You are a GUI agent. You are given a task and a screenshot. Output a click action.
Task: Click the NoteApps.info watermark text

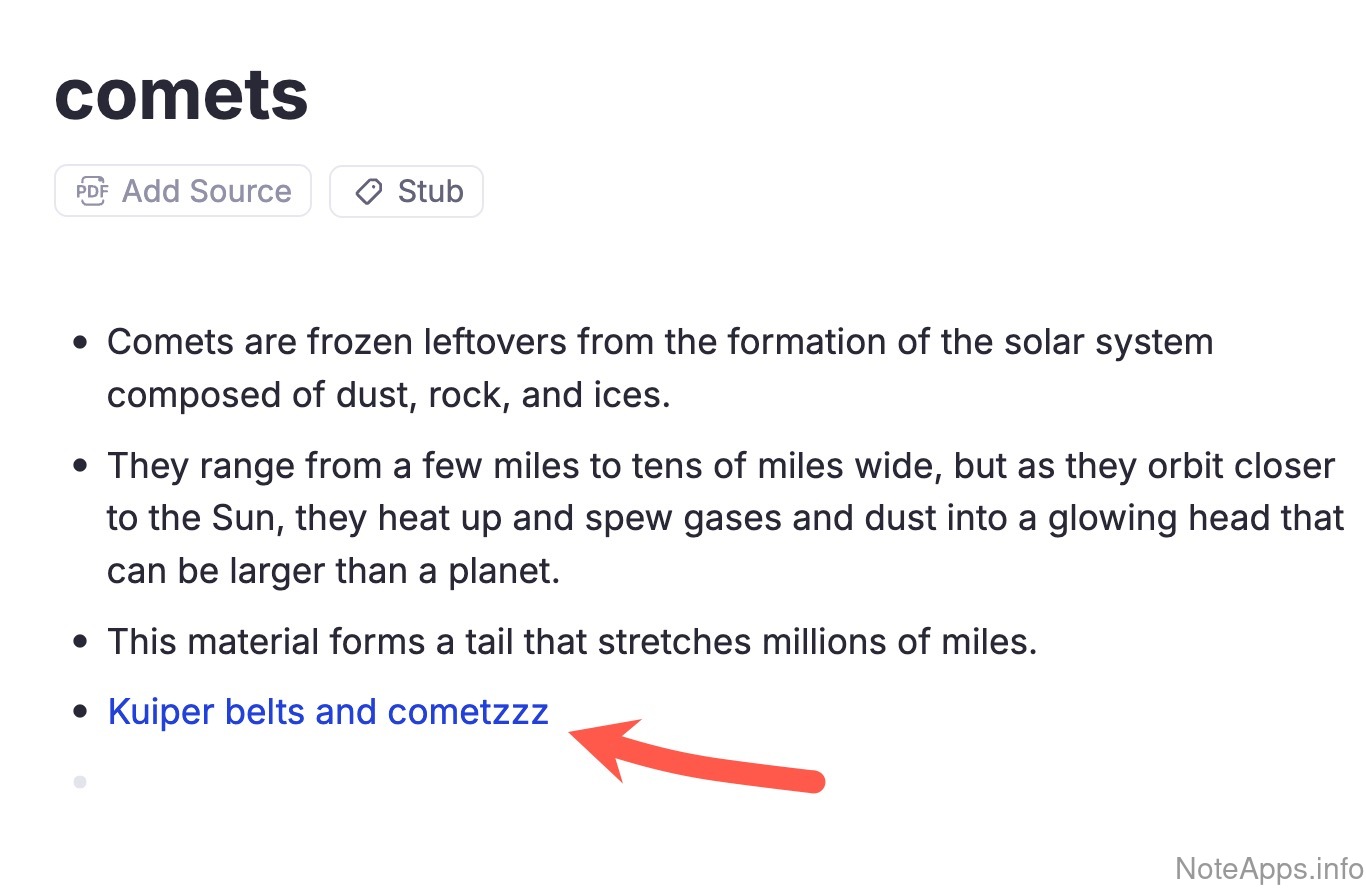pos(1267,867)
